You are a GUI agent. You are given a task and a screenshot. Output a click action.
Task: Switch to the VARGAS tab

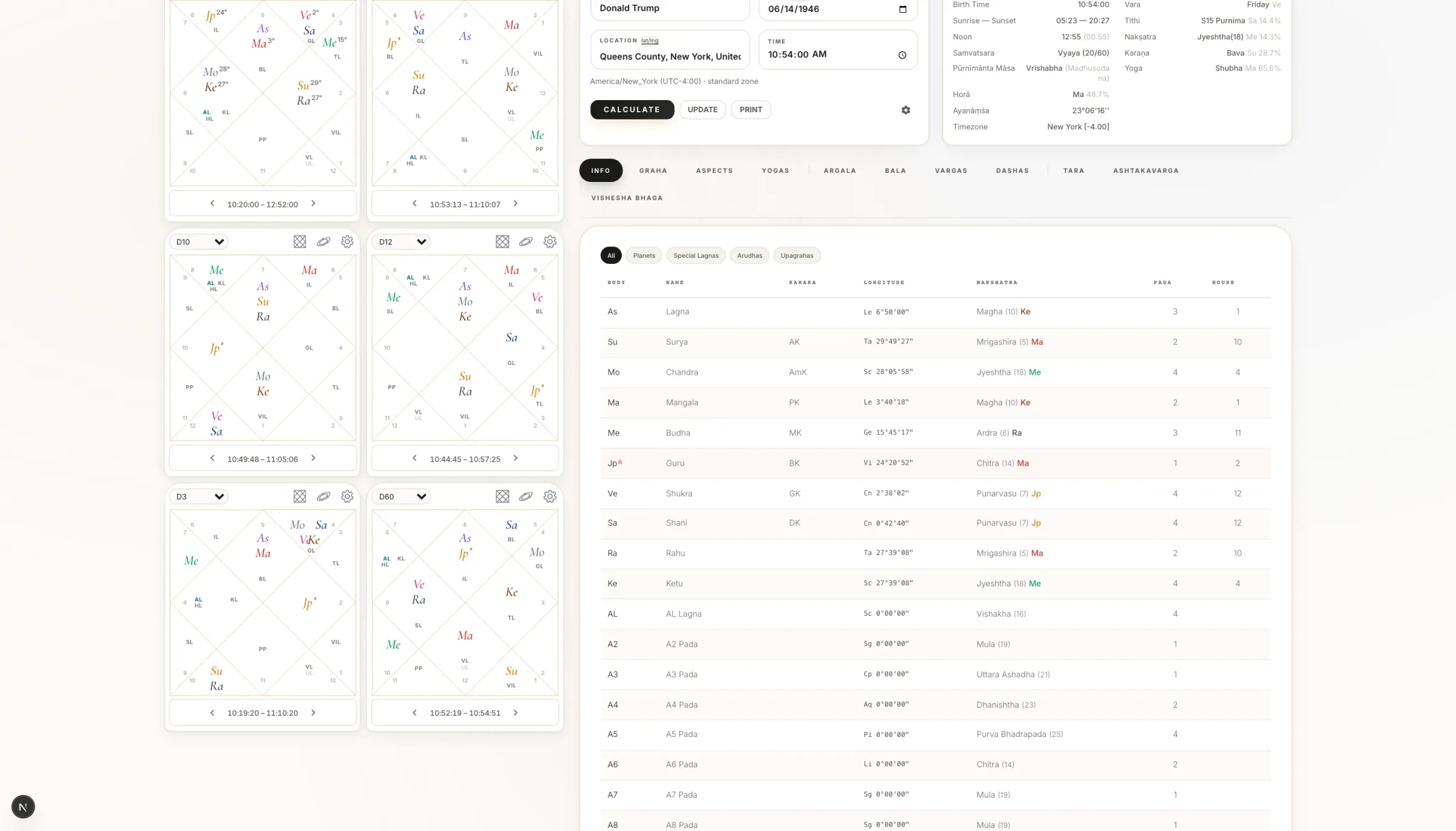point(951,170)
